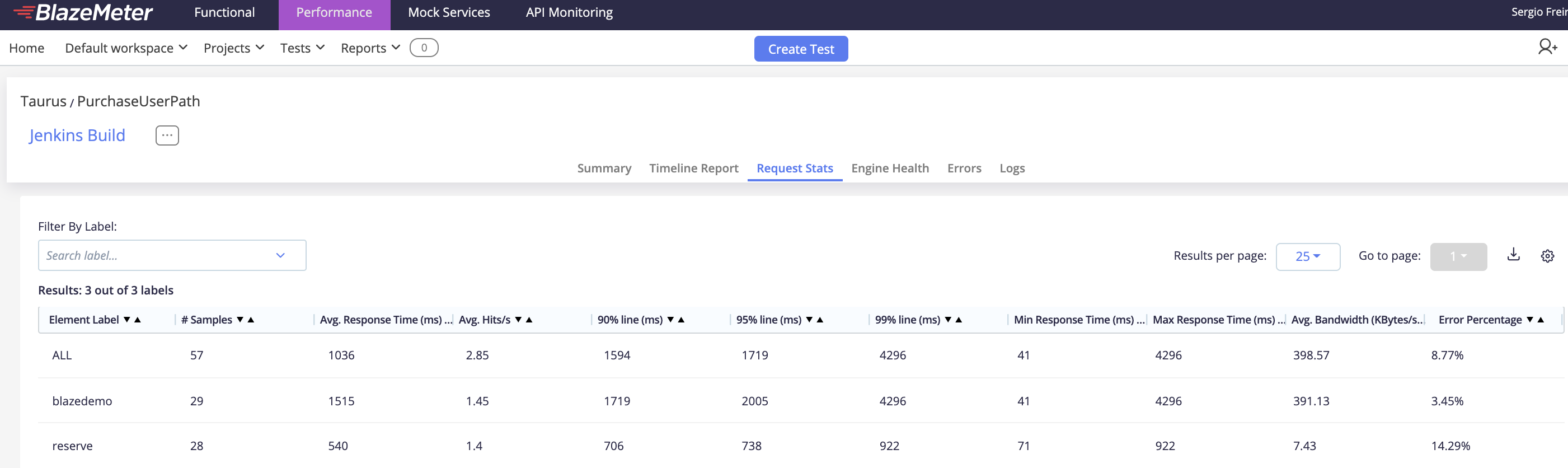This screenshot has width=1568, height=468.
Task: Sort 95% line ascending arrow
Action: 820,320
